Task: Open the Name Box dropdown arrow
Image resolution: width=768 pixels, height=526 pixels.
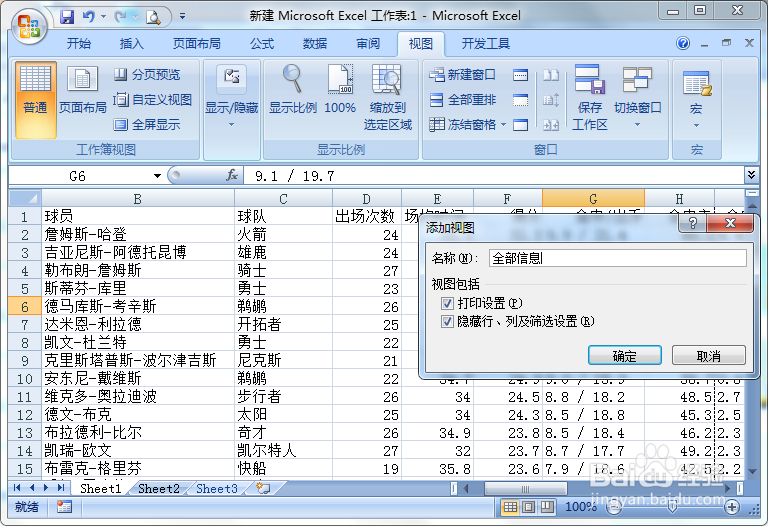Action: [157, 175]
